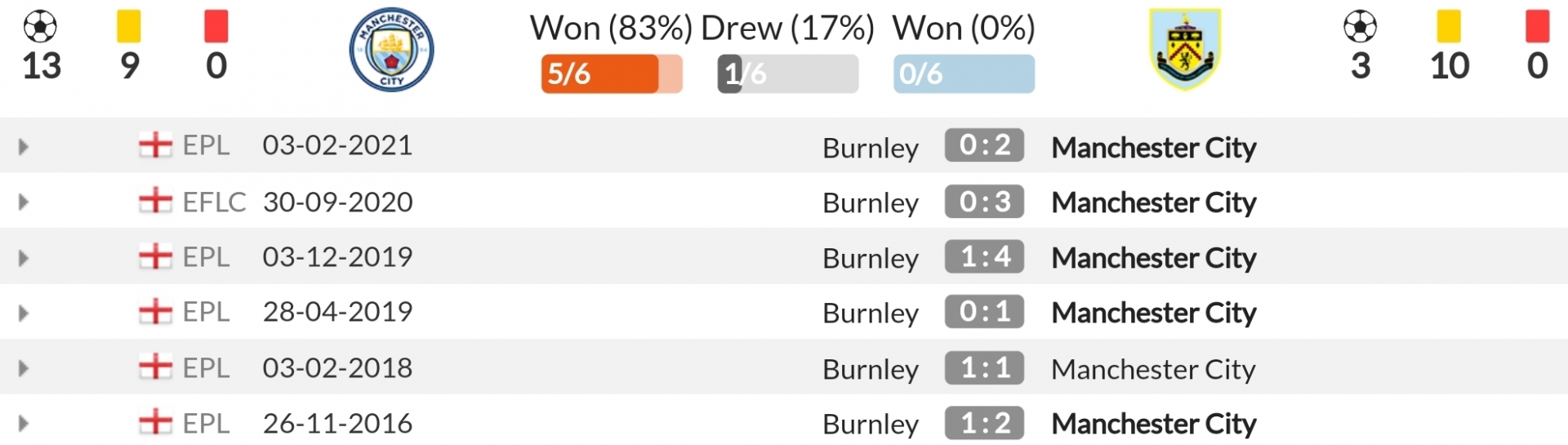Click Manchester City's goals football icon
Screen dimensions: 1568x445
coord(41,27)
